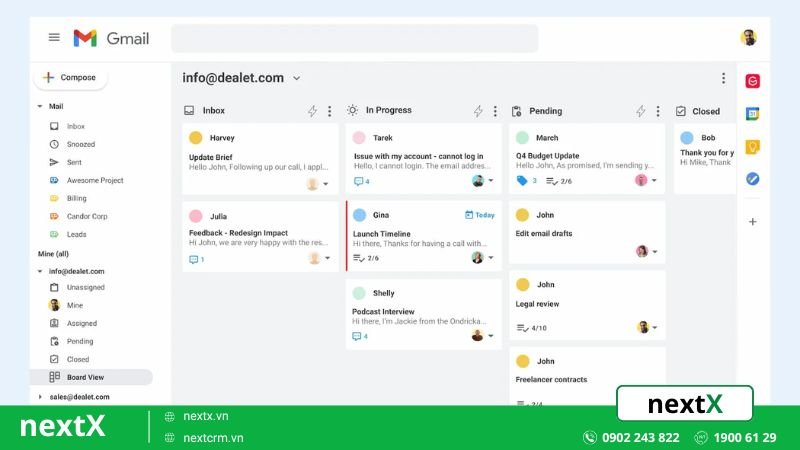This screenshot has width=800, height=450.
Task: Click comment icon on Julia's card
Action: (x=193, y=260)
